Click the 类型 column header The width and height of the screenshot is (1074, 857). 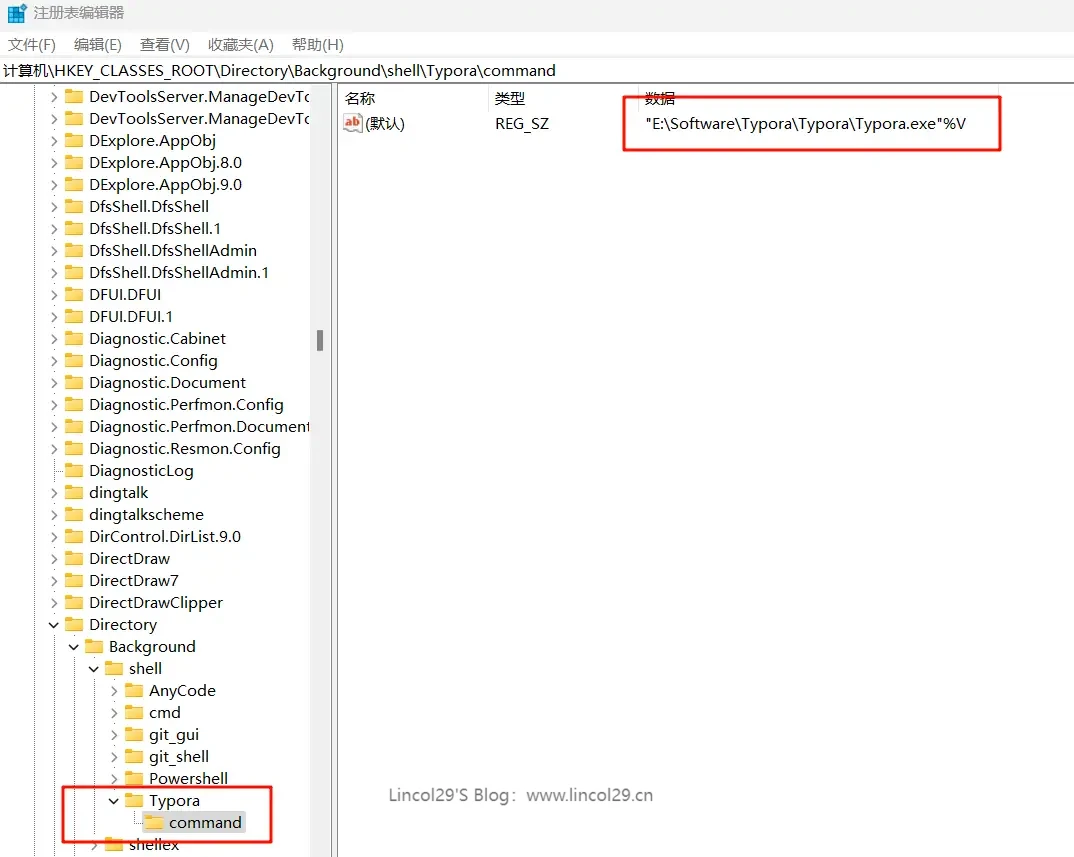(x=510, y=98)
